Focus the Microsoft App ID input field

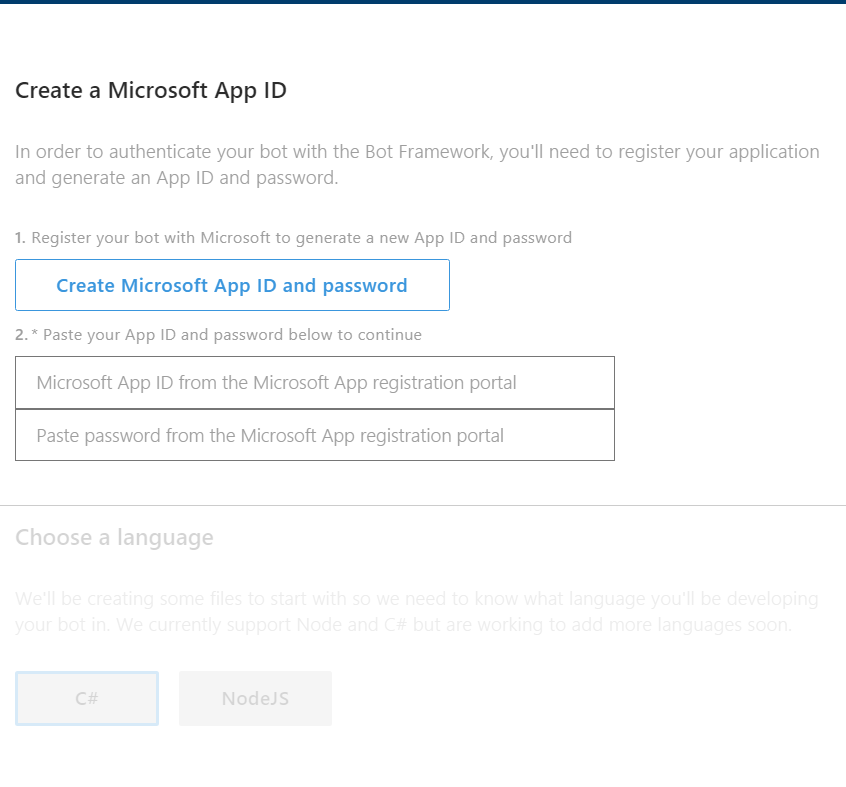pyautogui.click(x=315, y=382)
